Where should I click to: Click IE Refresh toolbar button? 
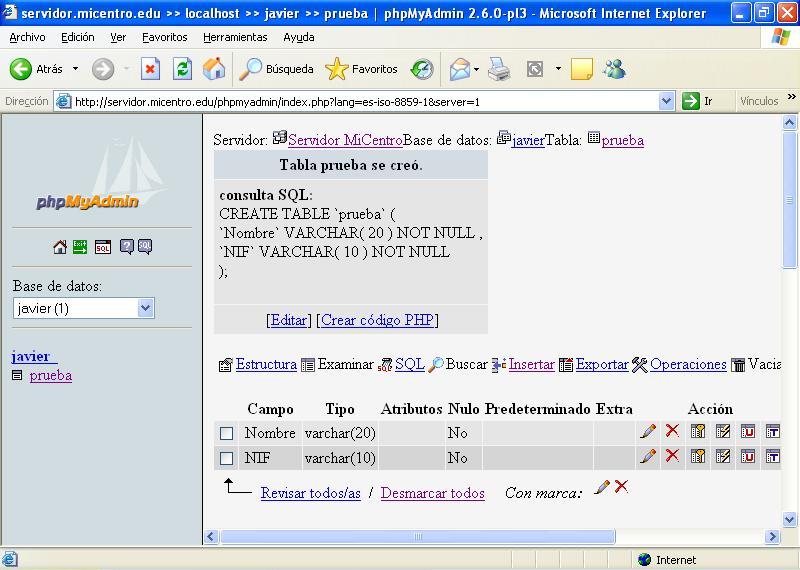tap(182, 69)
